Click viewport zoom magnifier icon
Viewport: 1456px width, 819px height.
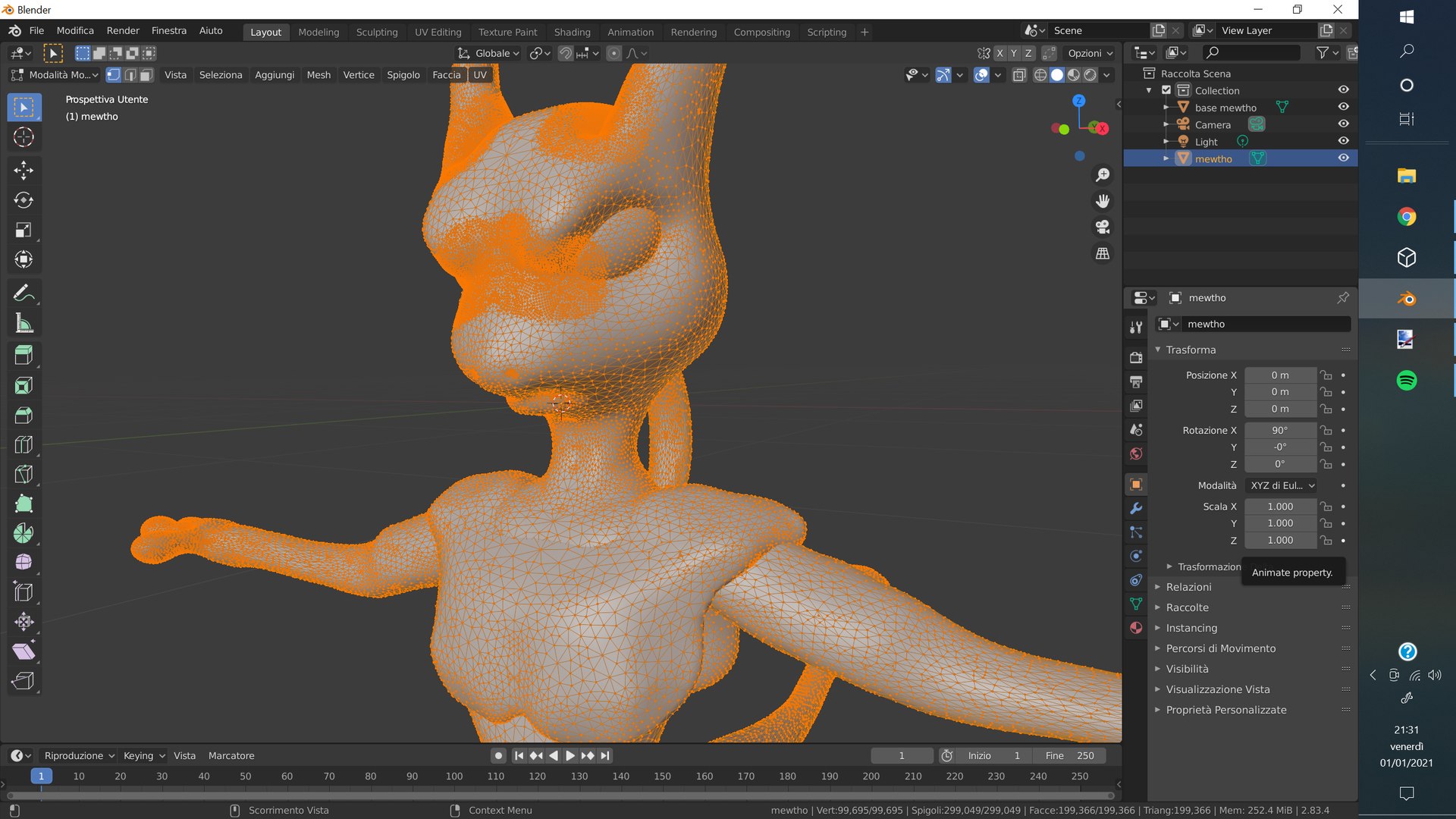(x=1103, y=175)
